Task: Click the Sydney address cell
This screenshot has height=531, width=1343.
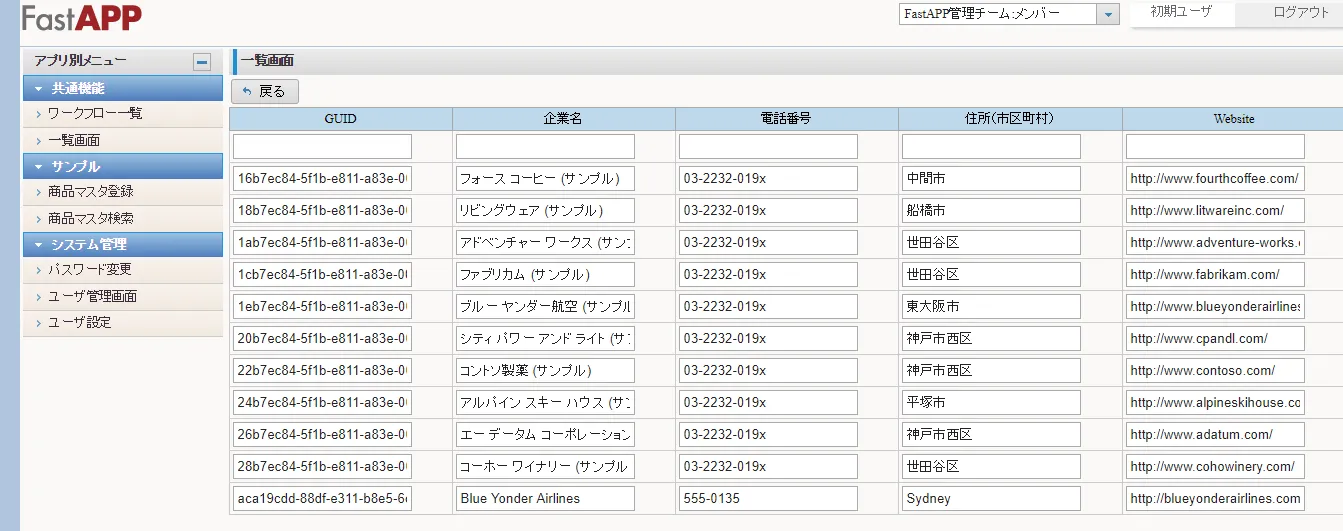Action: coord(991,499)
